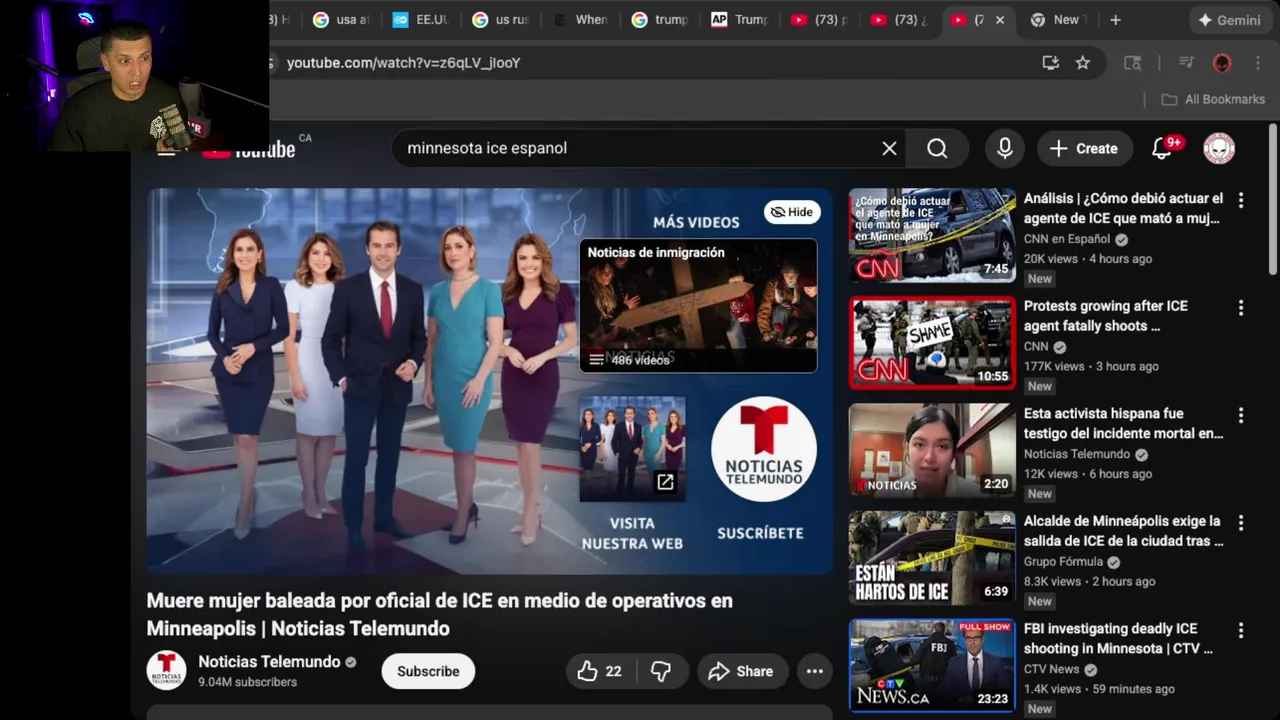Open options for FBI investigating video
Viewport: 1280px width, 720px height.
click(1241, 630)
